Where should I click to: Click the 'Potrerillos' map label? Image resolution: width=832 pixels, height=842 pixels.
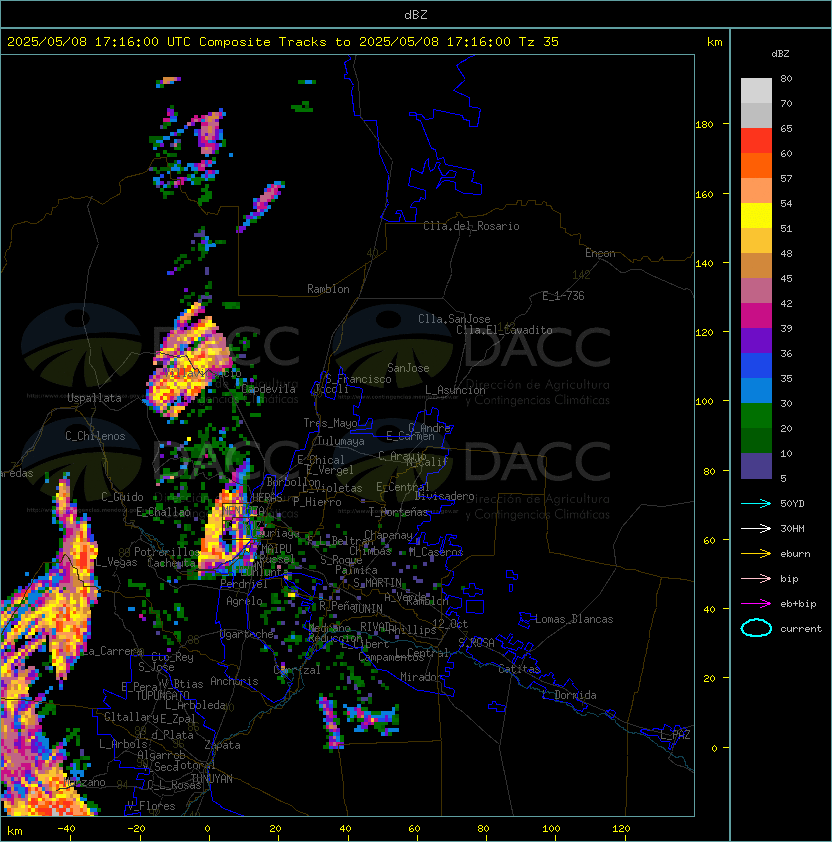coord(167,552)
